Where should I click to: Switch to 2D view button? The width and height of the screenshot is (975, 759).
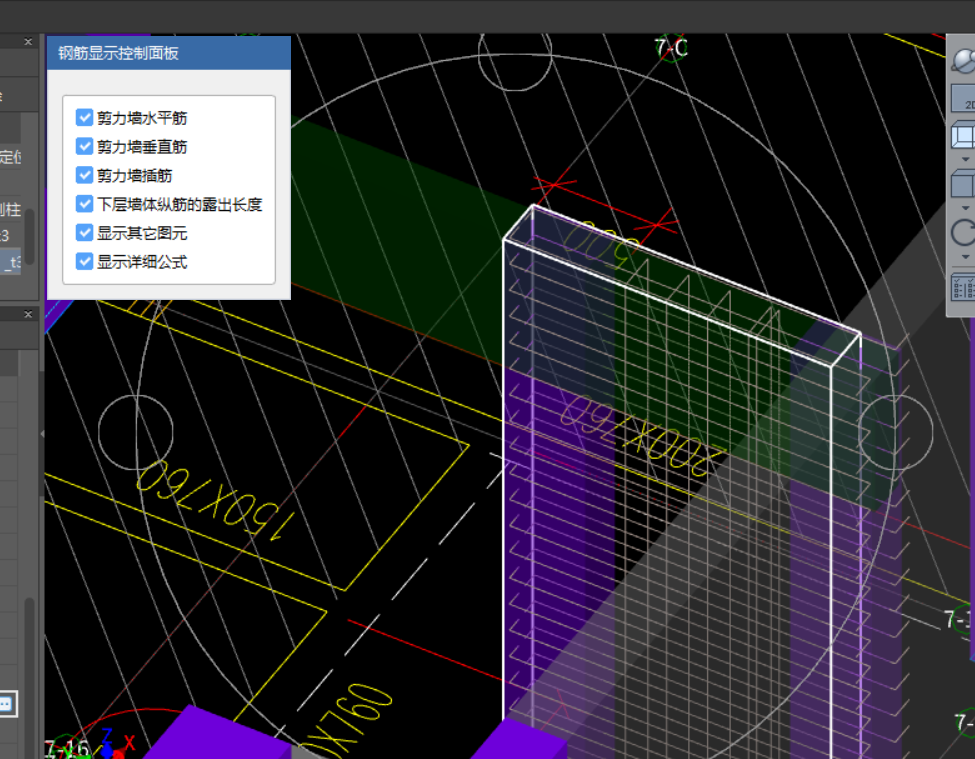(x=964, y=99)
